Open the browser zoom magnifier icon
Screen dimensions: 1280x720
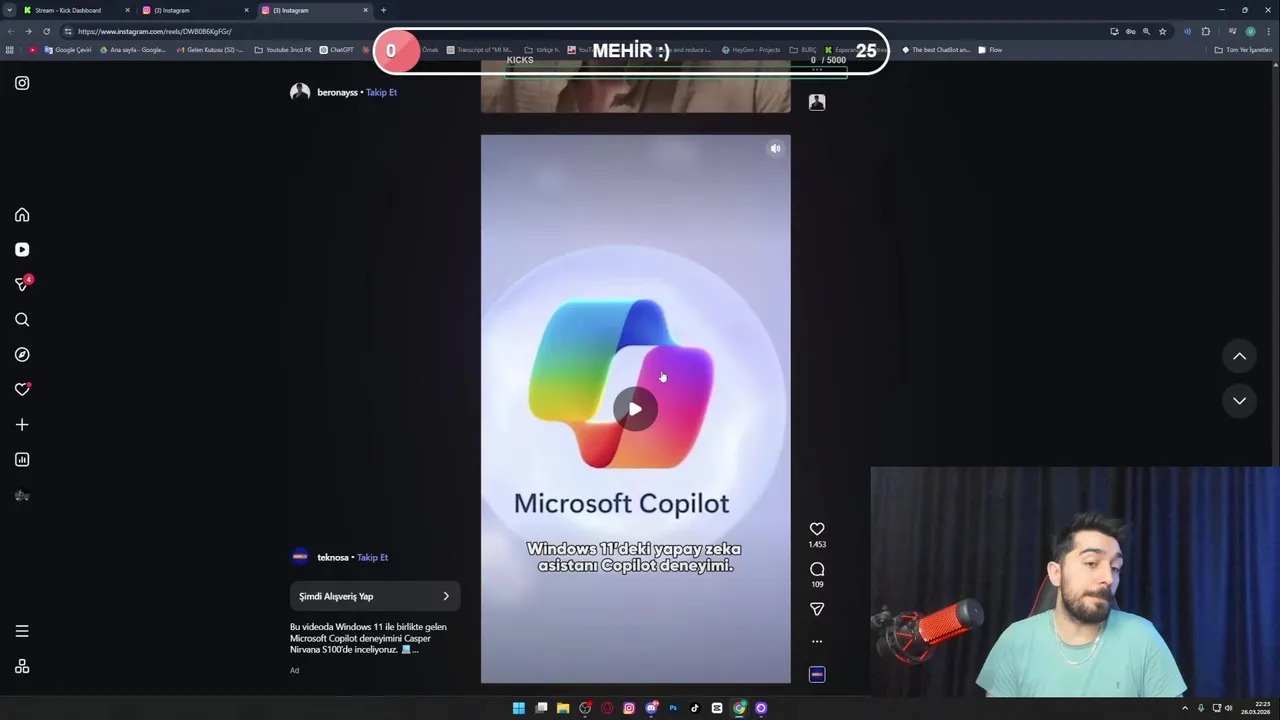coord(1146,31)
